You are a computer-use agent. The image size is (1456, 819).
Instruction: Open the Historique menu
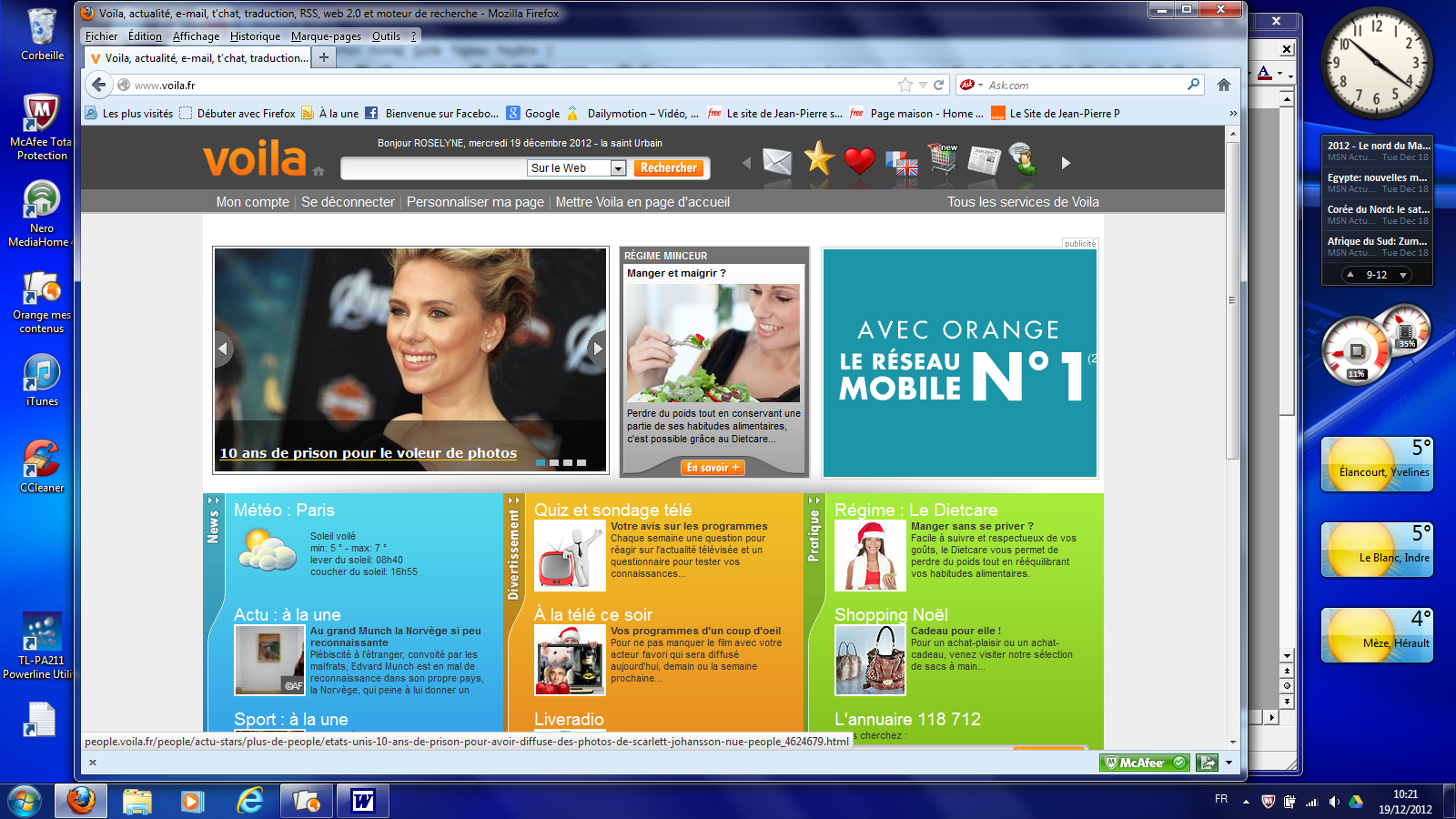coord(255,36)
